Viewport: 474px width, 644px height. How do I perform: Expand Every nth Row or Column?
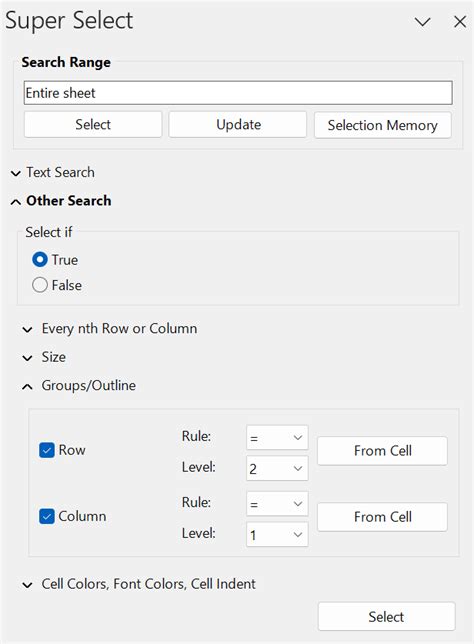click(x=110, y=329)
